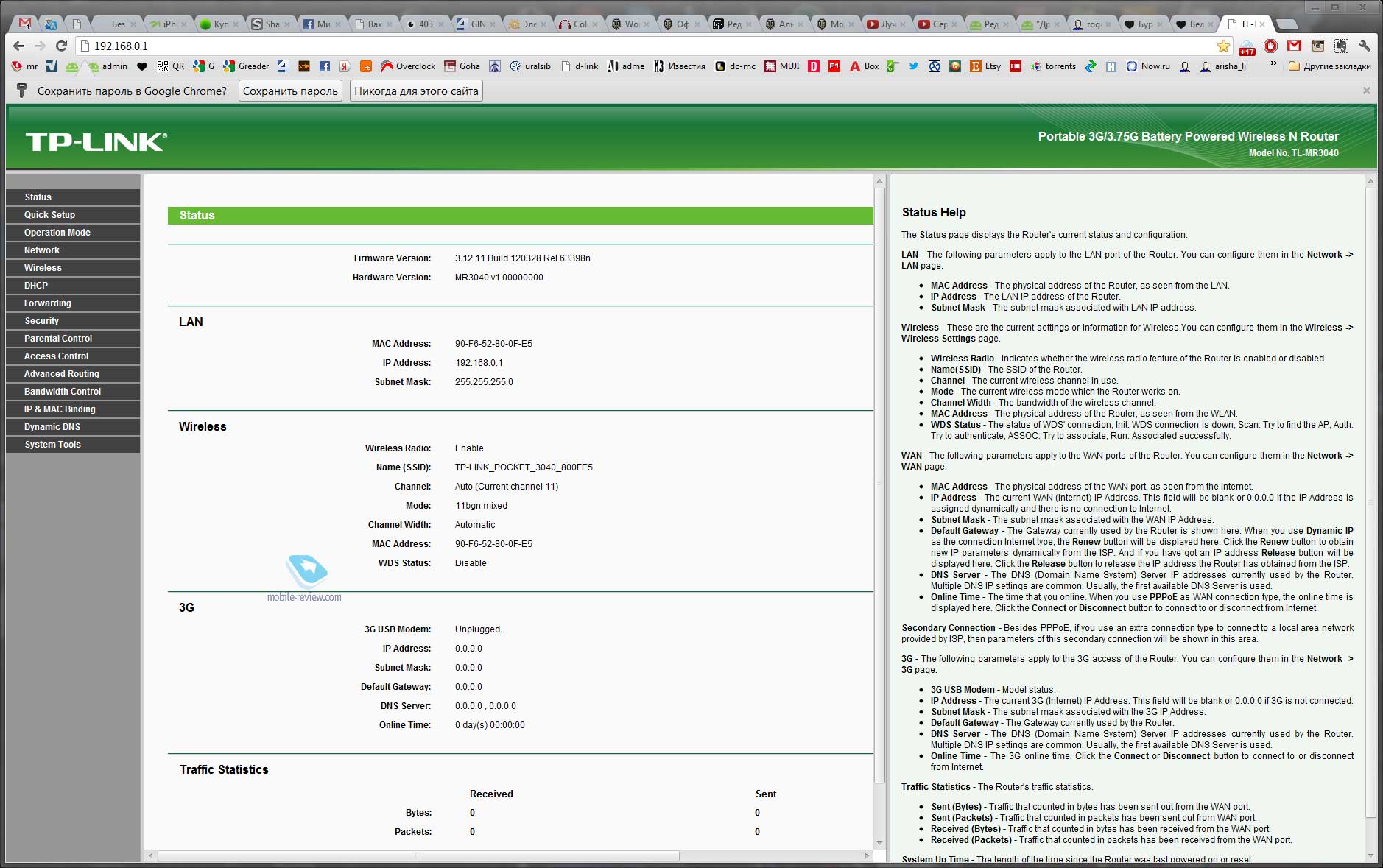The width and height of the screenshot is (1383, 868).
Task: Select LAN MAC address 90-F6-52-80-0F-E5
Action: point(493,344)
